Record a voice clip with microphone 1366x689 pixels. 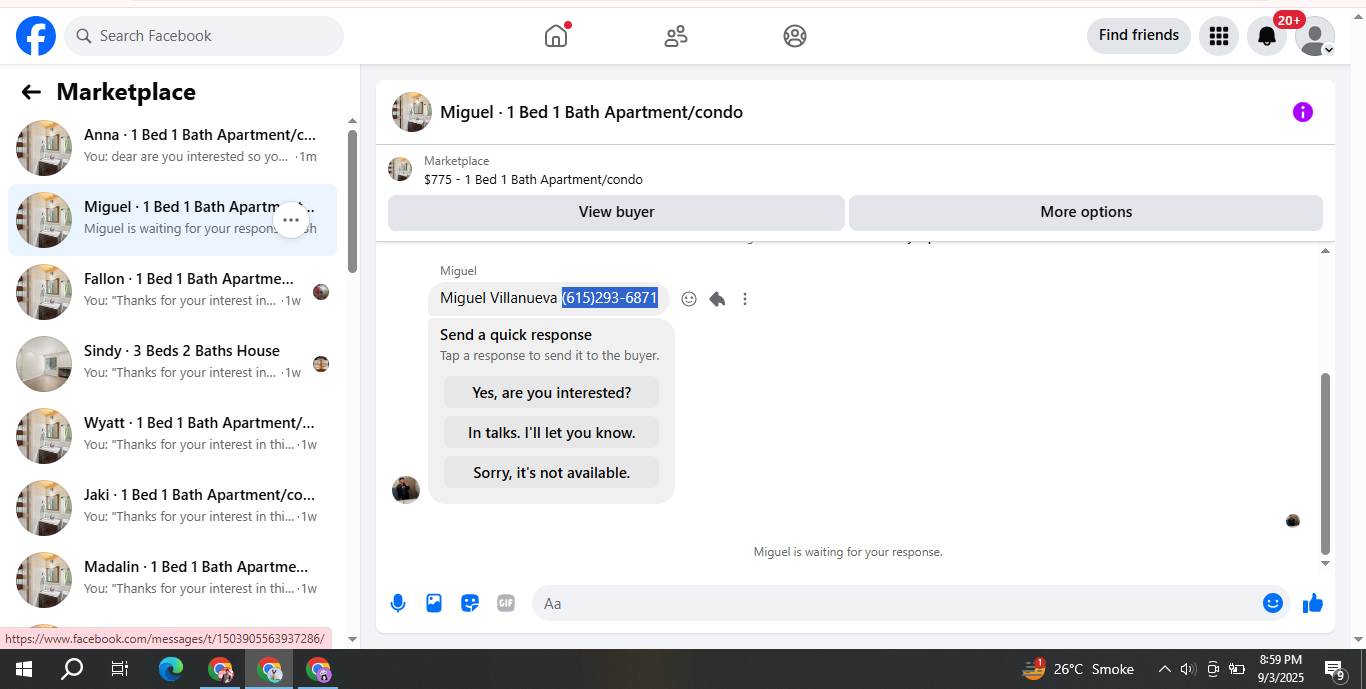tap(398, 603)
